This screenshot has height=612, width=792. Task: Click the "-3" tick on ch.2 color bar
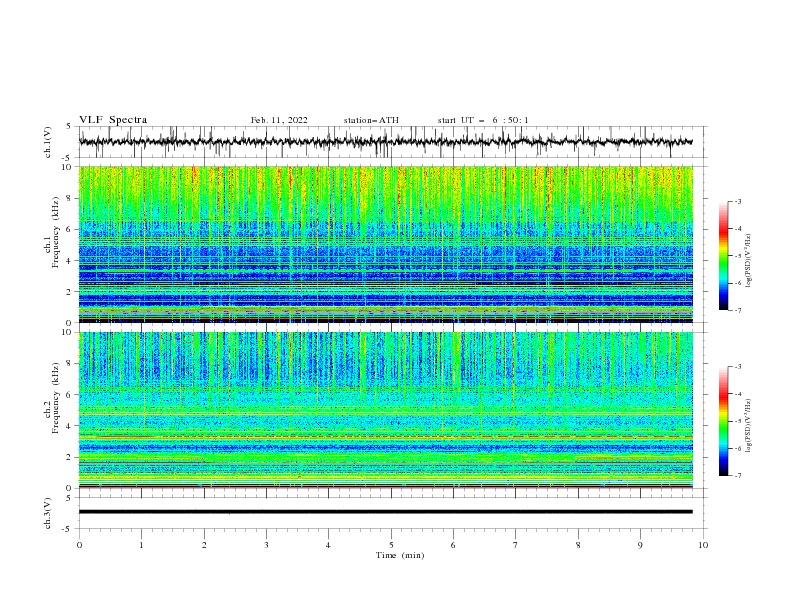pos(738,367)
